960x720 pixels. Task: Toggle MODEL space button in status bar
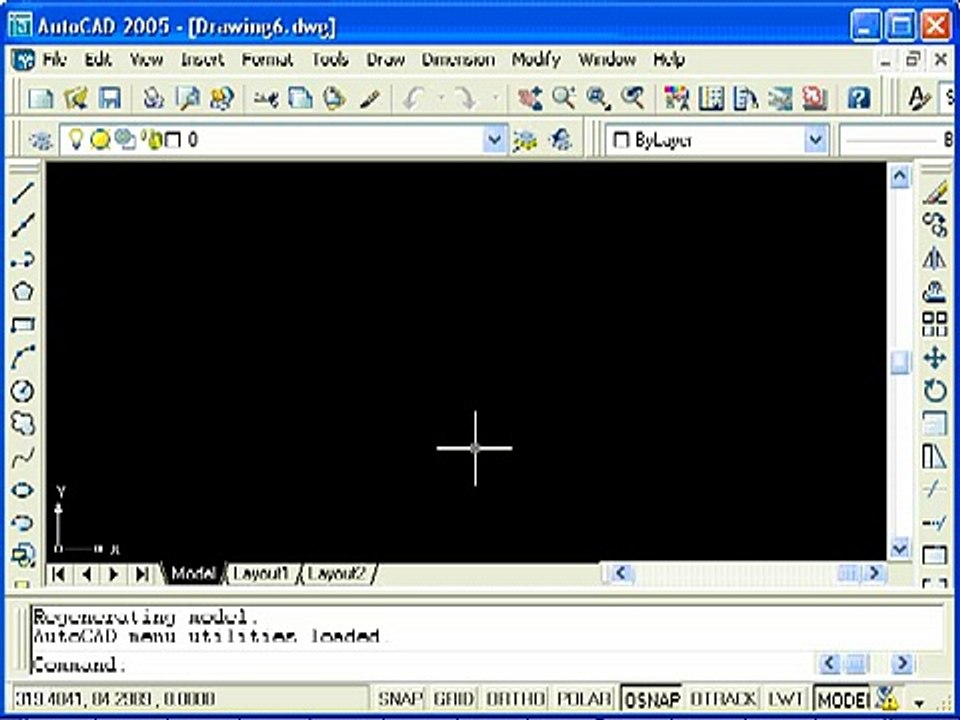coord(842,699)
